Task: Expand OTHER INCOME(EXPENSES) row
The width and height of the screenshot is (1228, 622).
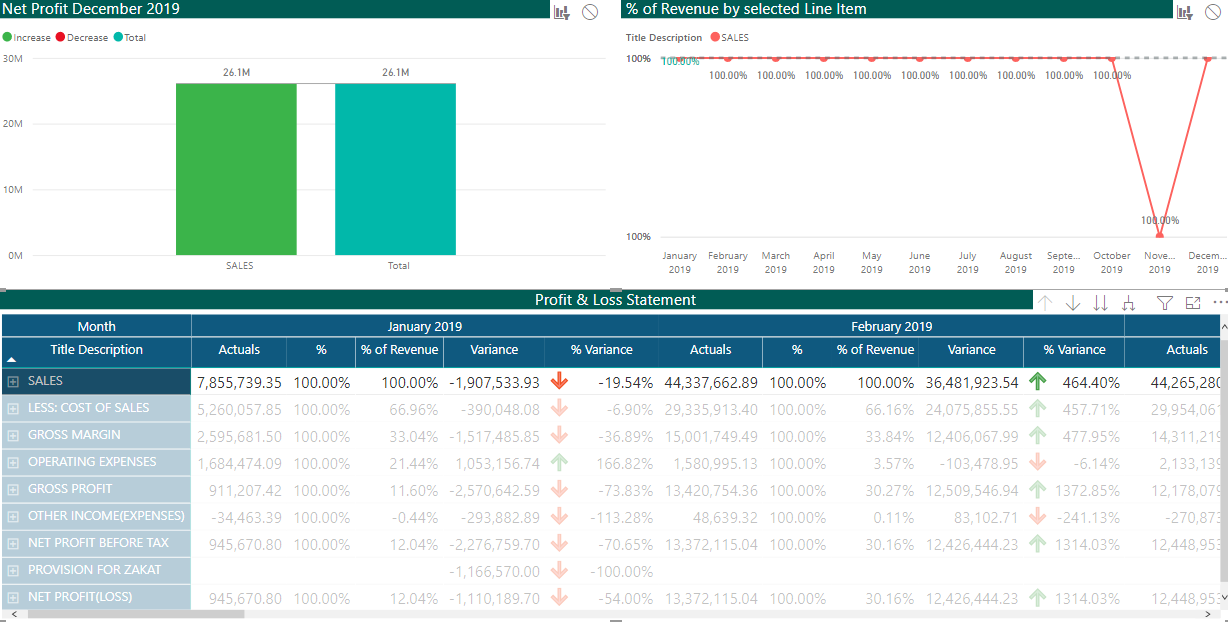Action: [x=13, y=517]
